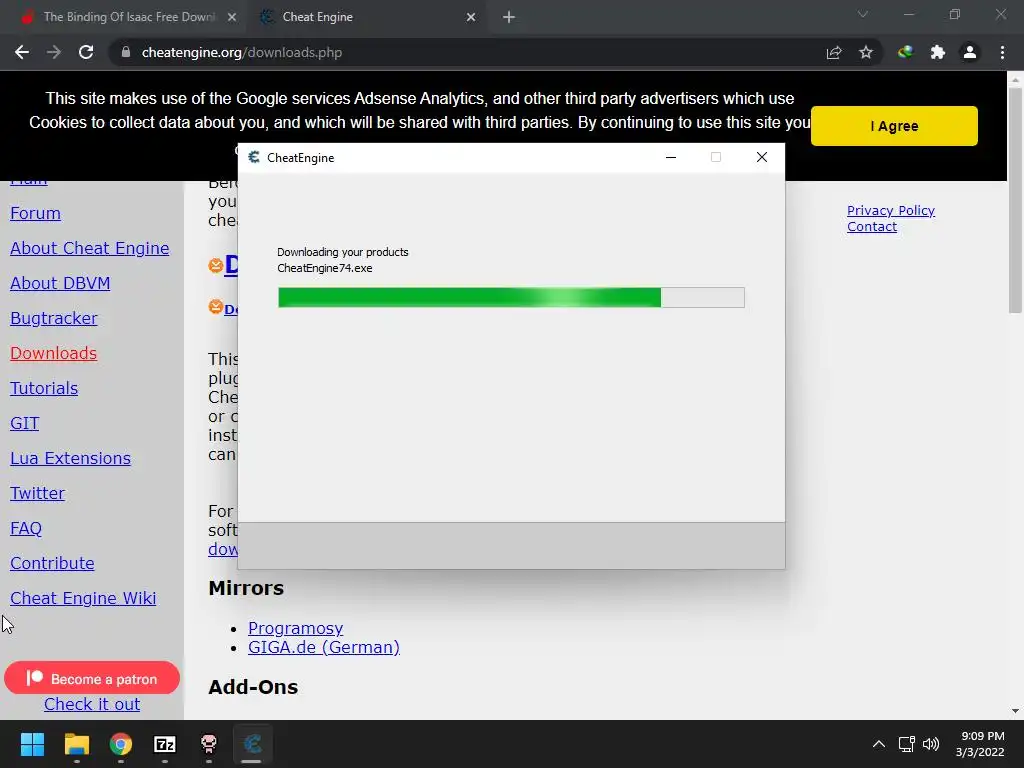Open the Contact link

872,227
